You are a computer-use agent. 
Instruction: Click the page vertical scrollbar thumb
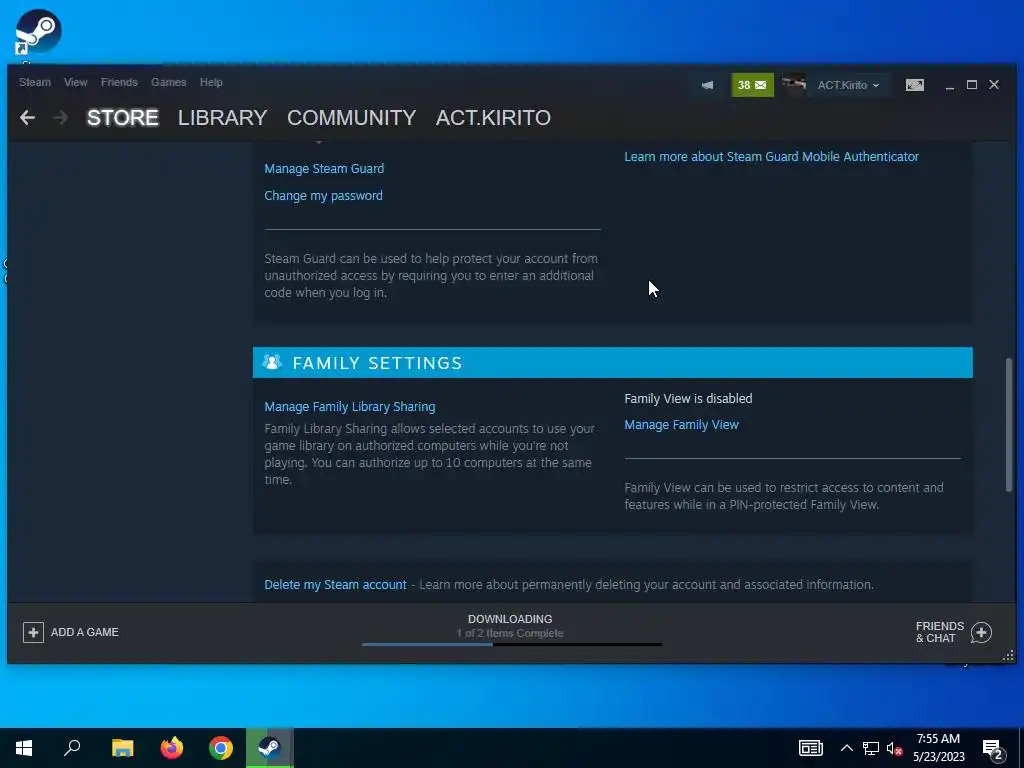tap(1010, 424)
